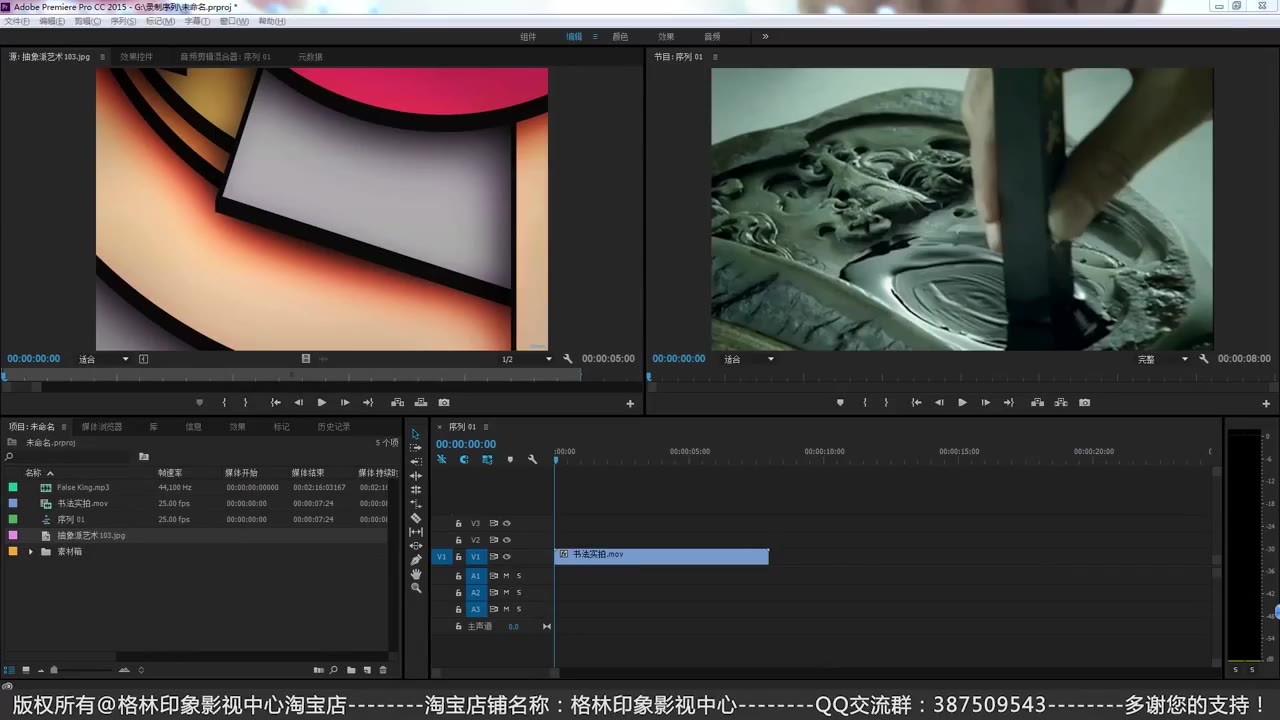
Task: Open timeline display settings wrench
Action: pos(532,460)
